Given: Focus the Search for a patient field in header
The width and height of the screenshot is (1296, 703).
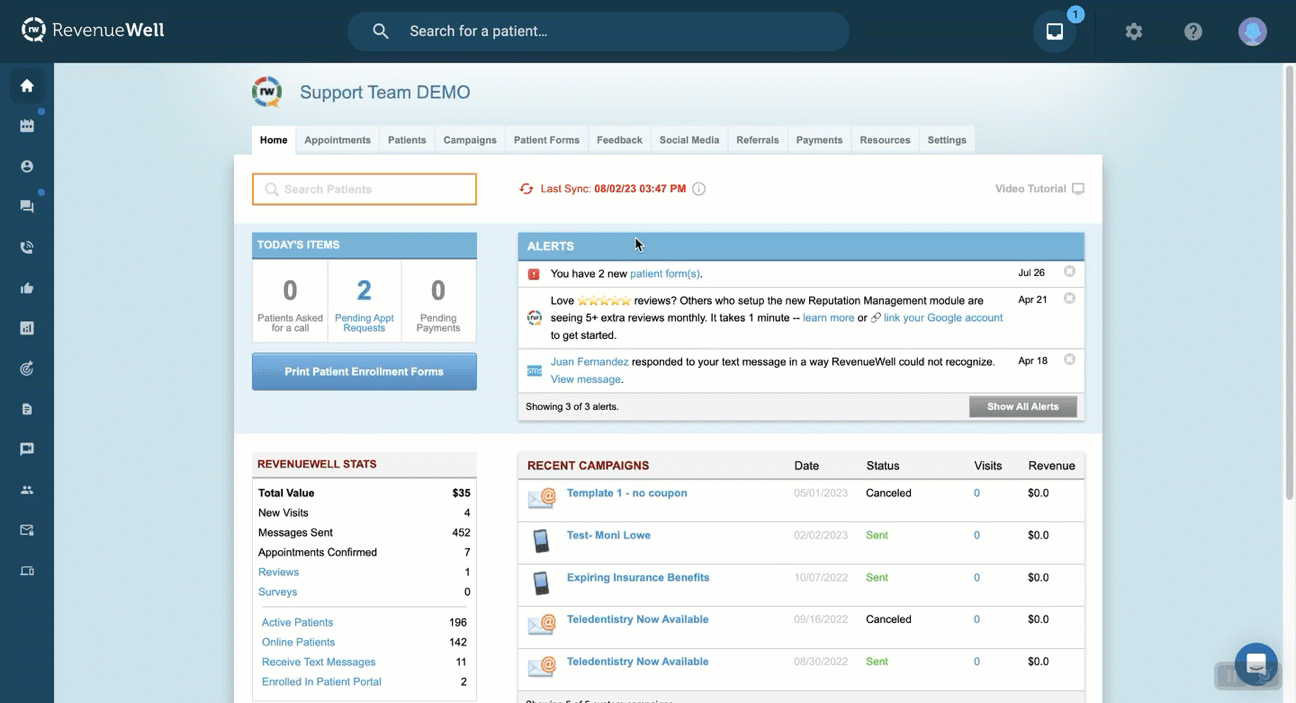Looking at the screenshot, I should click(x=598, y=31).
